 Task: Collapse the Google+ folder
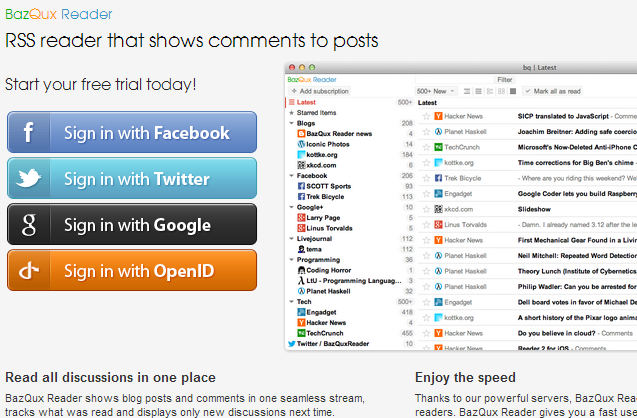coord(291,207)
